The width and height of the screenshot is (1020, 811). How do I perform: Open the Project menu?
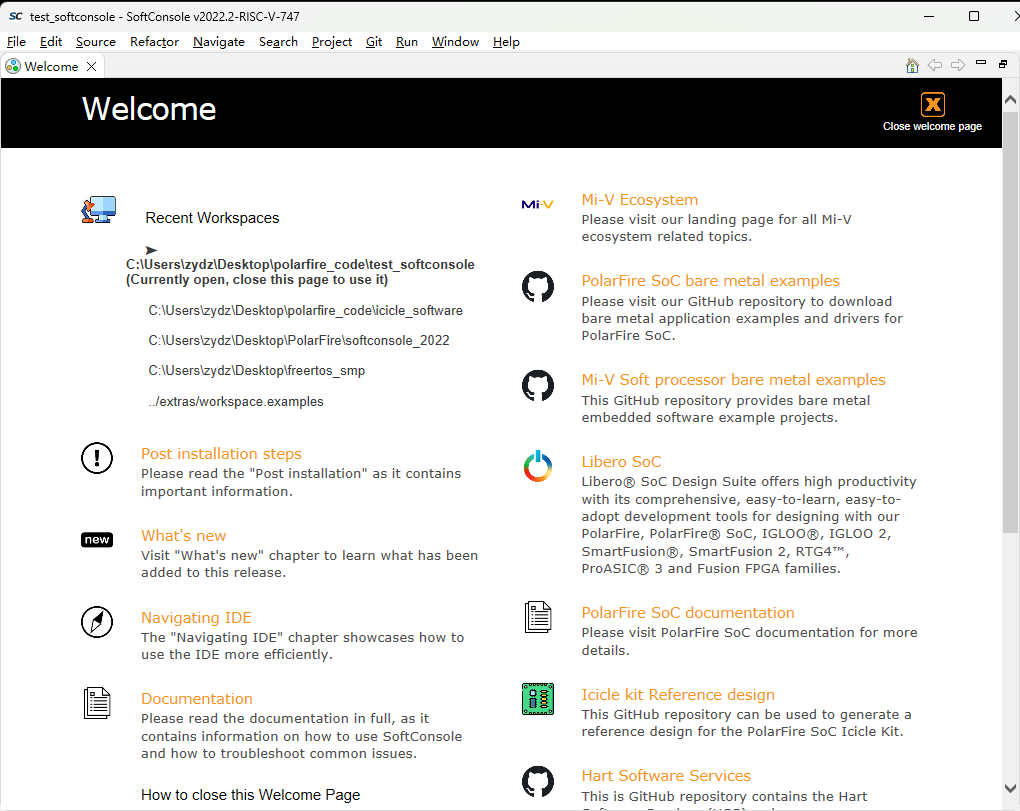332,42
